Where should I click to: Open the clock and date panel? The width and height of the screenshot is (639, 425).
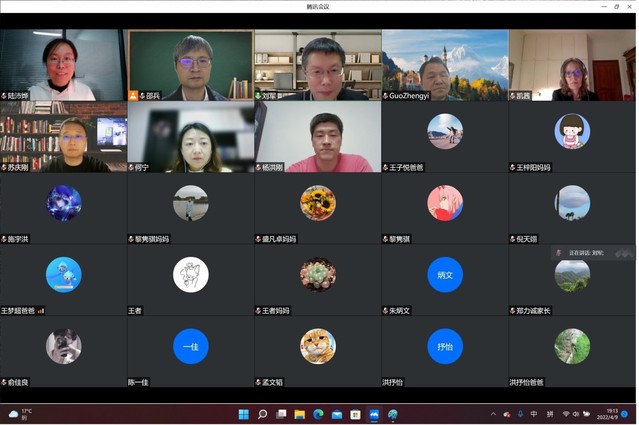tap(611, 414)
